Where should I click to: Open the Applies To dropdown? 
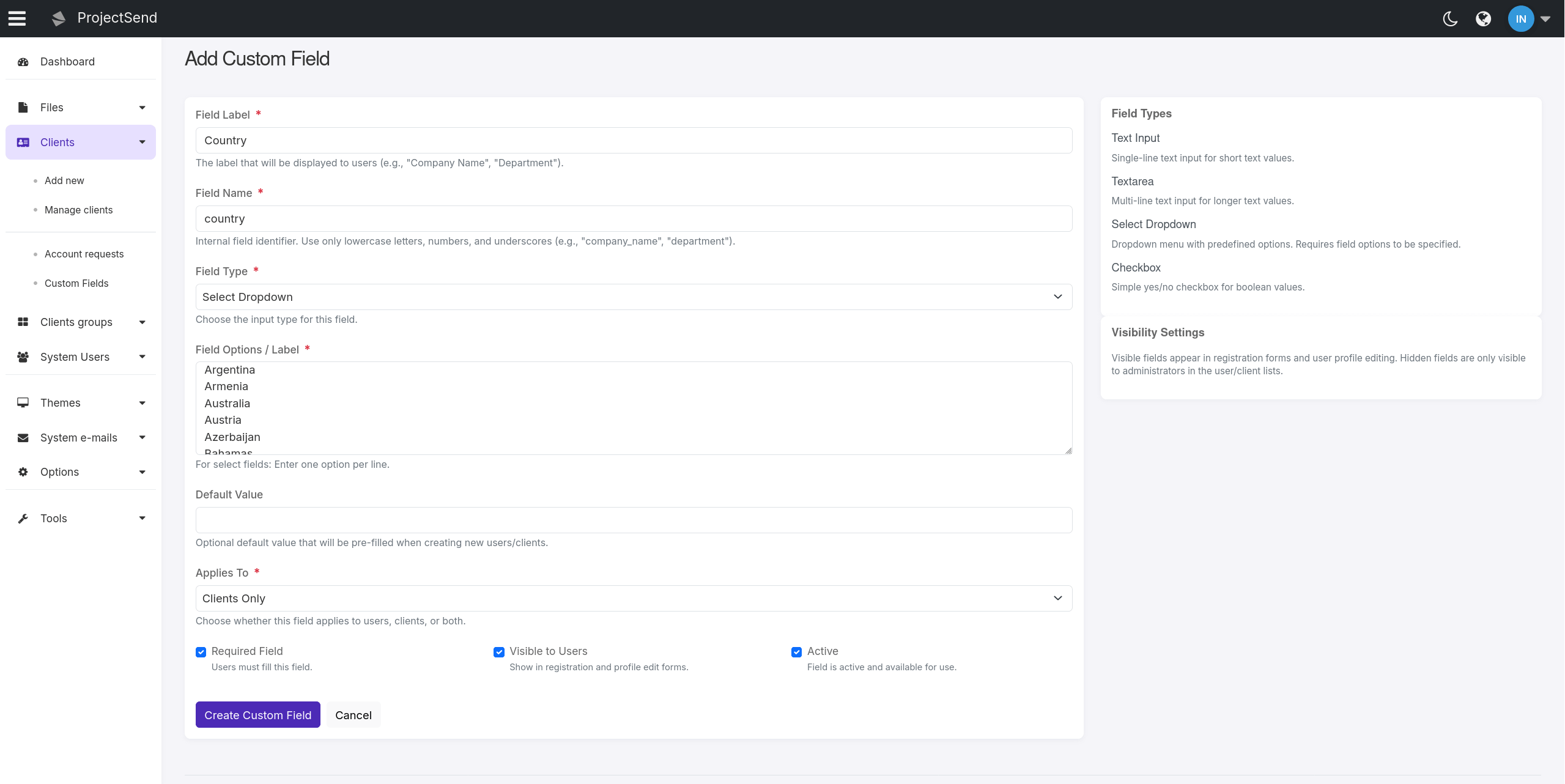[633, 598]
